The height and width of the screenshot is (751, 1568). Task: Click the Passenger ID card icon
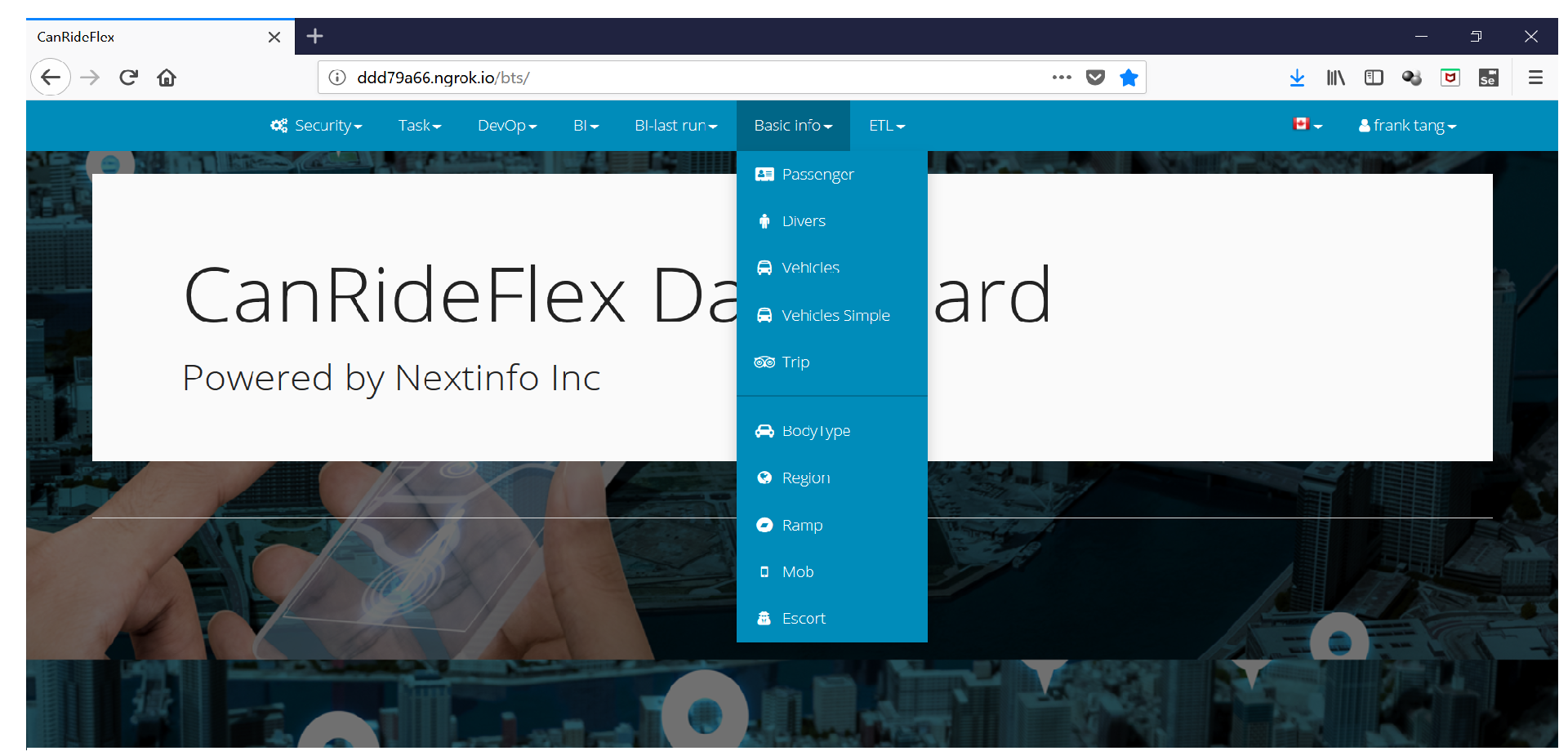coord(764,174)
